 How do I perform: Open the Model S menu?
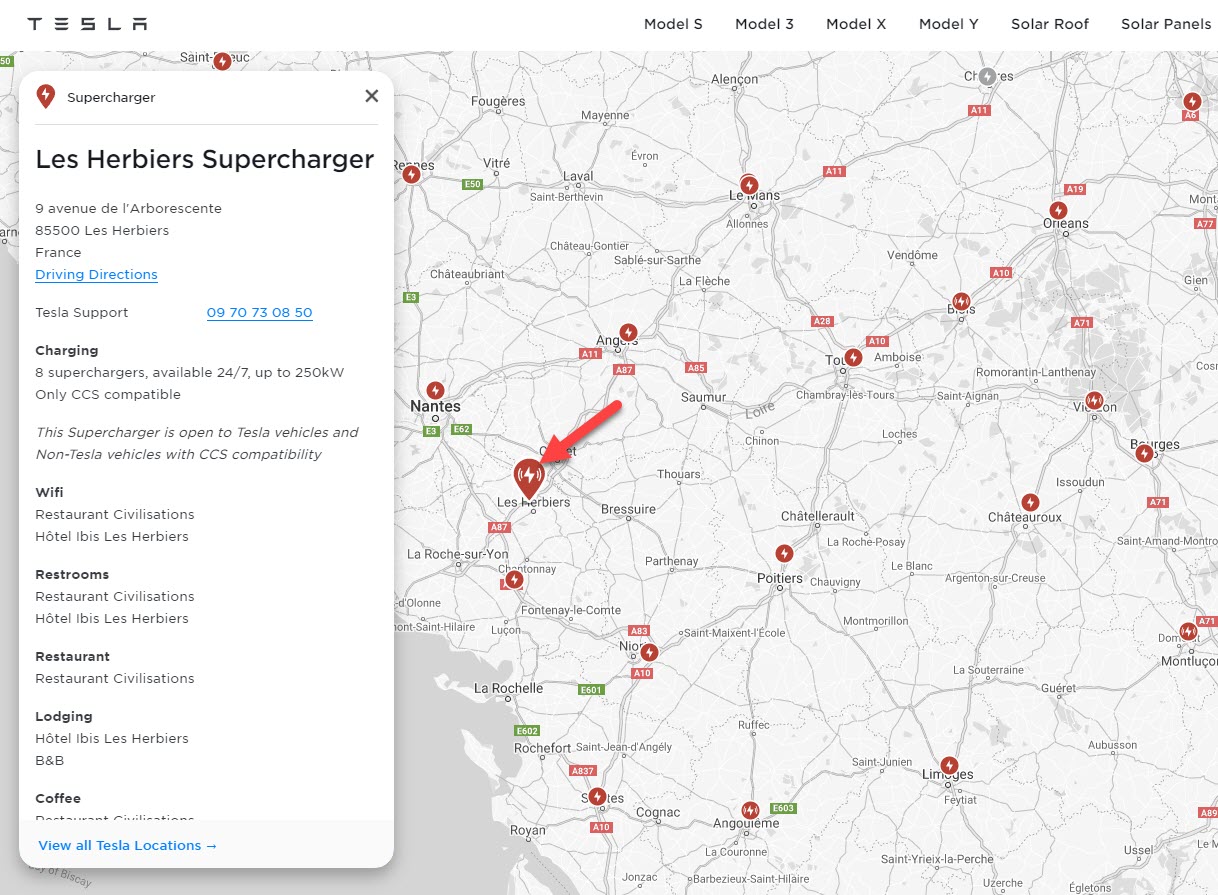(673, 24)
